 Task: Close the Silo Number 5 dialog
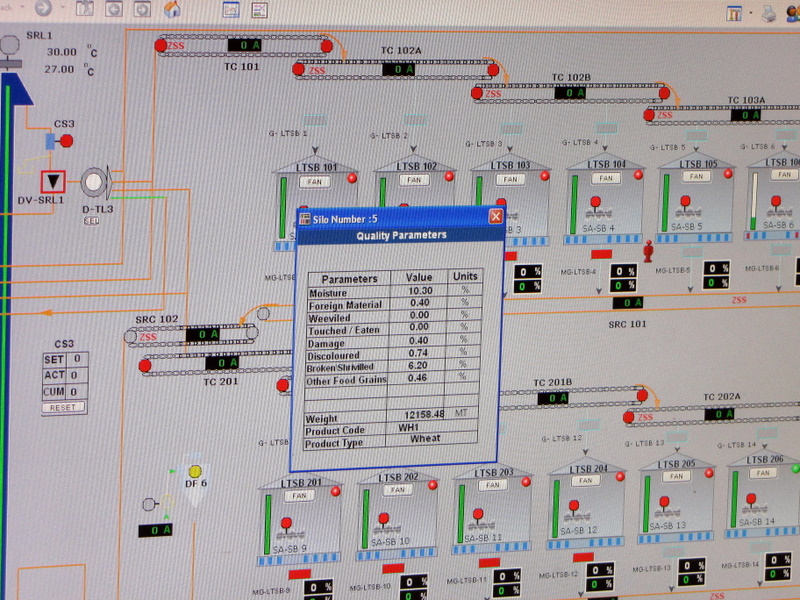[495, 217]
